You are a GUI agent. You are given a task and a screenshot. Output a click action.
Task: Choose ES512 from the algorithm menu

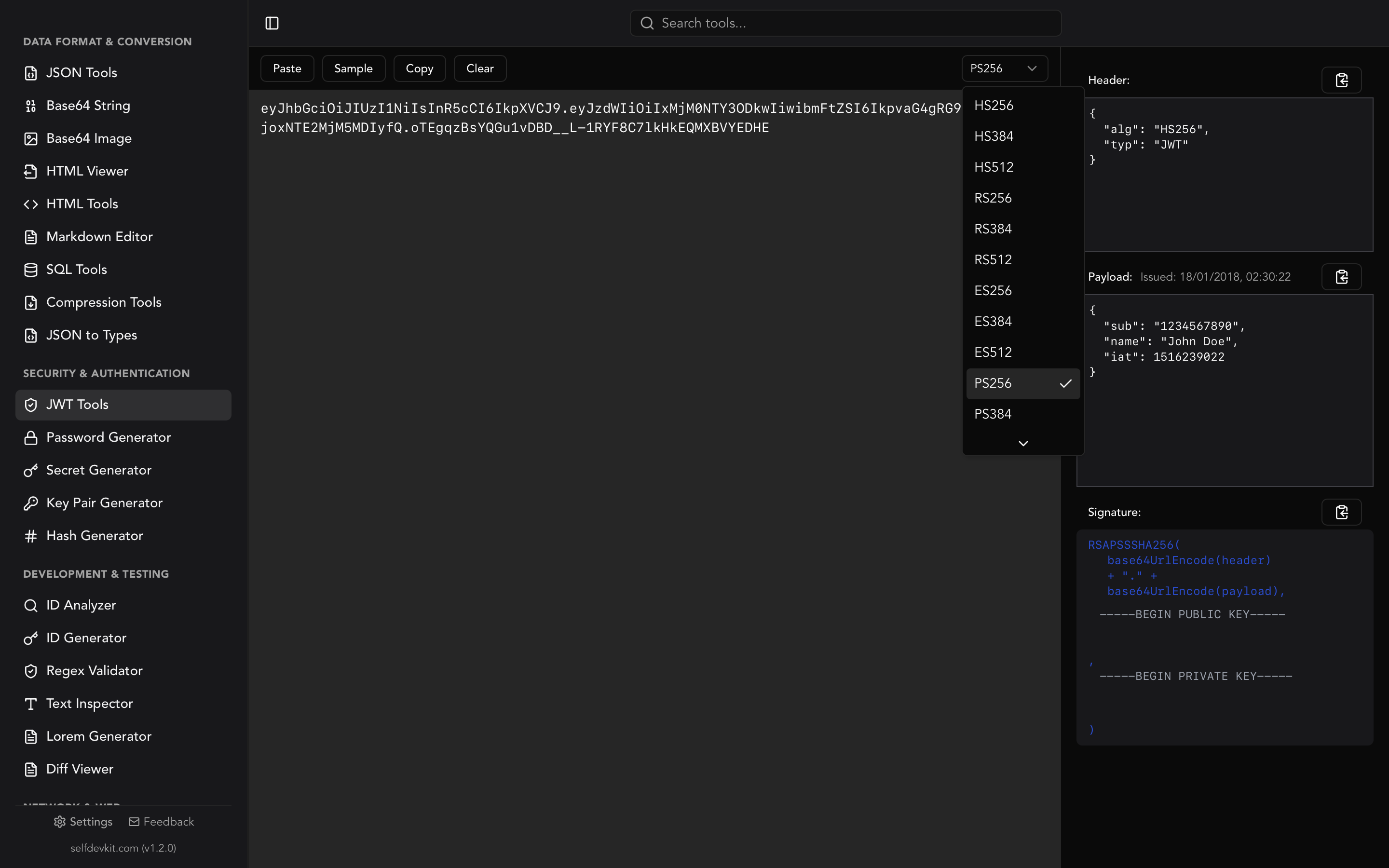tap(993, 352)
